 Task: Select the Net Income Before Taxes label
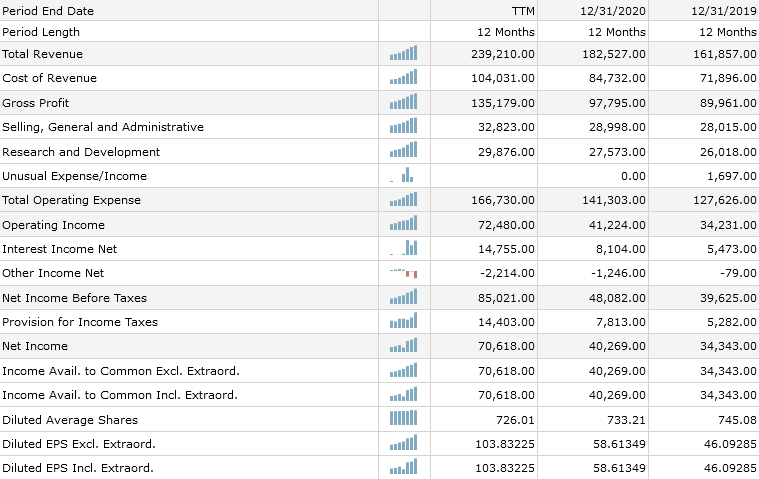pyautogui.click(x=75, y=298)
